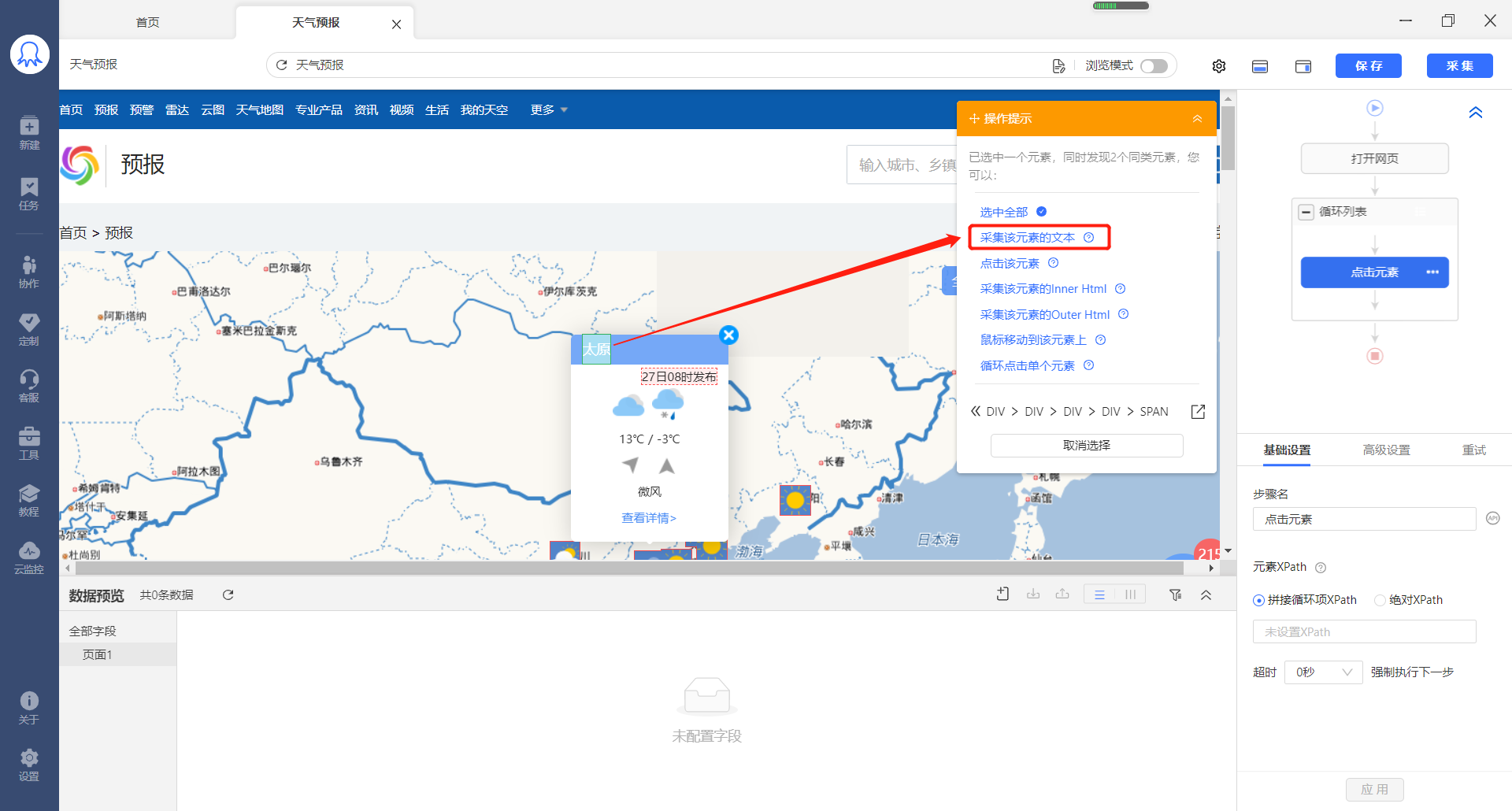Click 选中全部 in the tips panel
The width and height of the screenshot is (1512, 811).
coord(1004,212)
